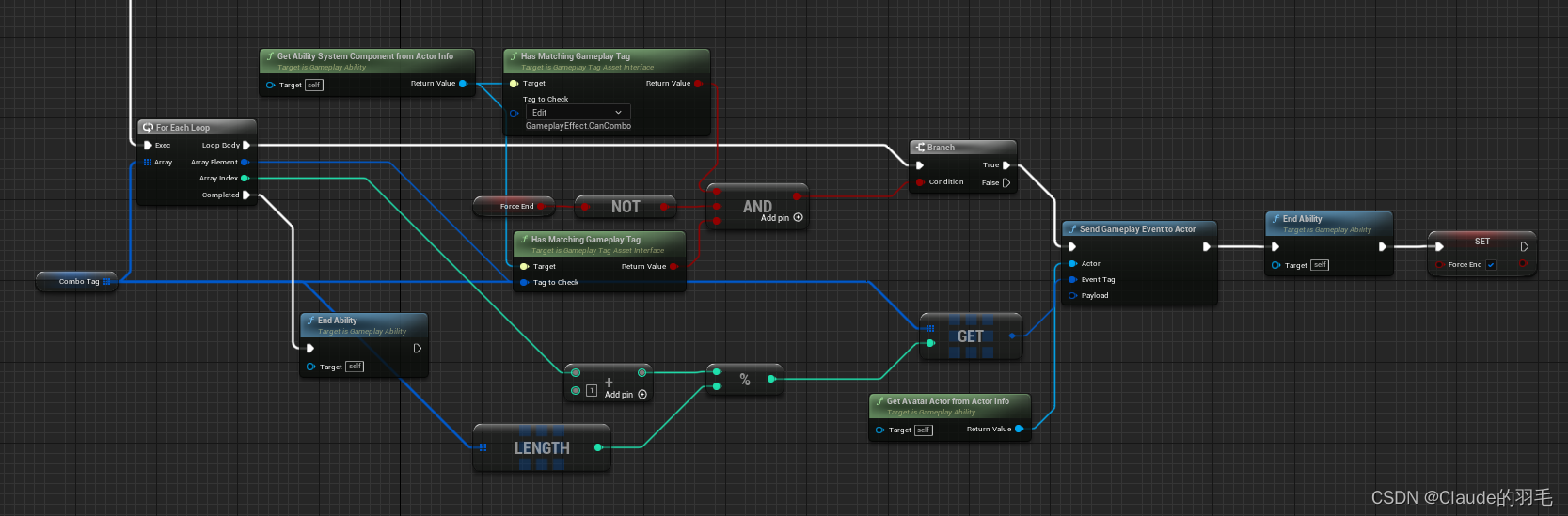Click Target pin on Get Ability System Component
The image size is (1568, 516).
click(270, 86)
